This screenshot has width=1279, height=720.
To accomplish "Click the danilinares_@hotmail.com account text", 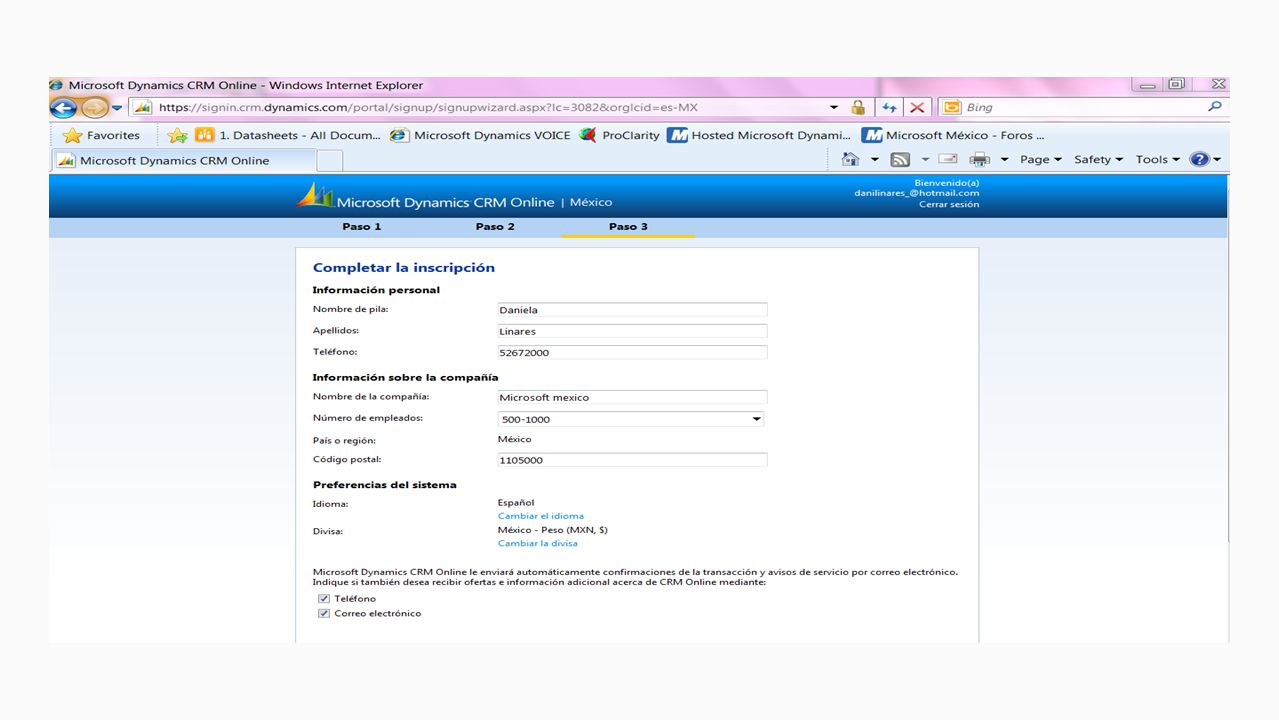I will pos(916,193).
